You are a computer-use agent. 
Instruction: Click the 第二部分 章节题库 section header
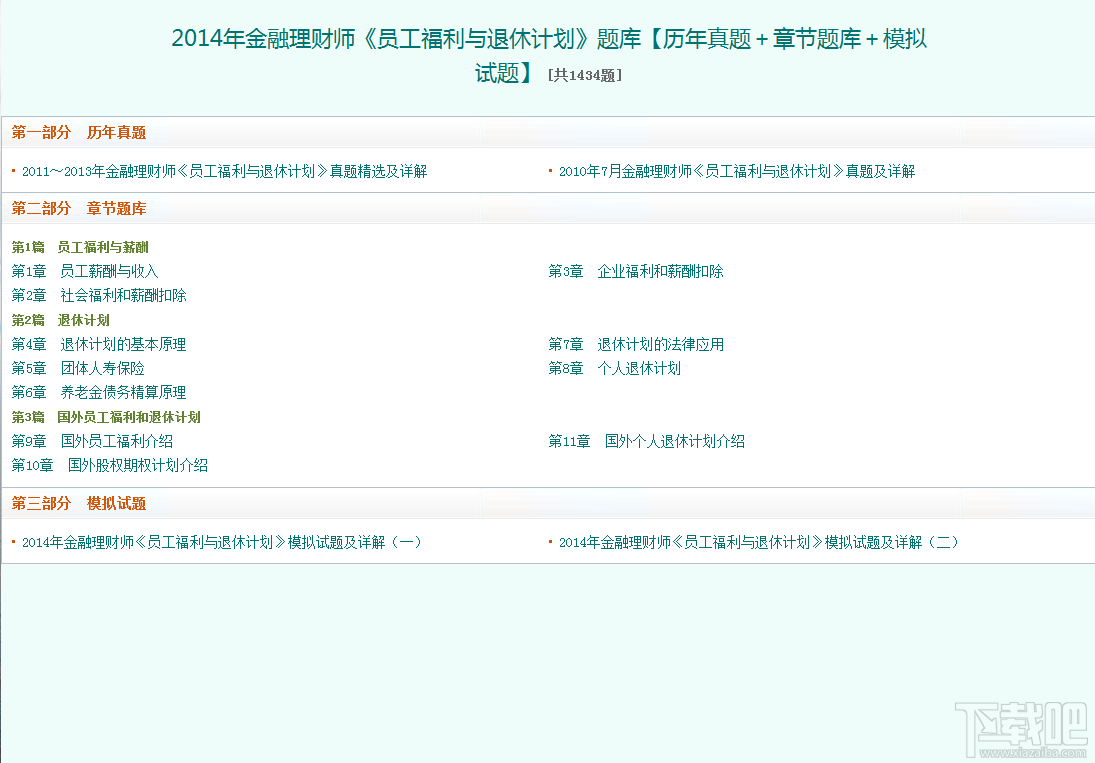tap(78, 208)
